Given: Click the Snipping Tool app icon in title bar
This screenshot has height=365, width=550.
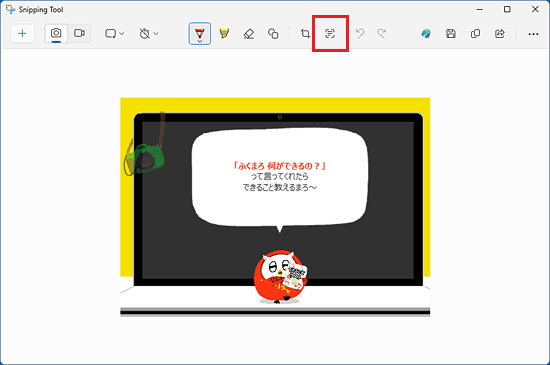Looking at the screenshot, I should click(x=11, y=9).
